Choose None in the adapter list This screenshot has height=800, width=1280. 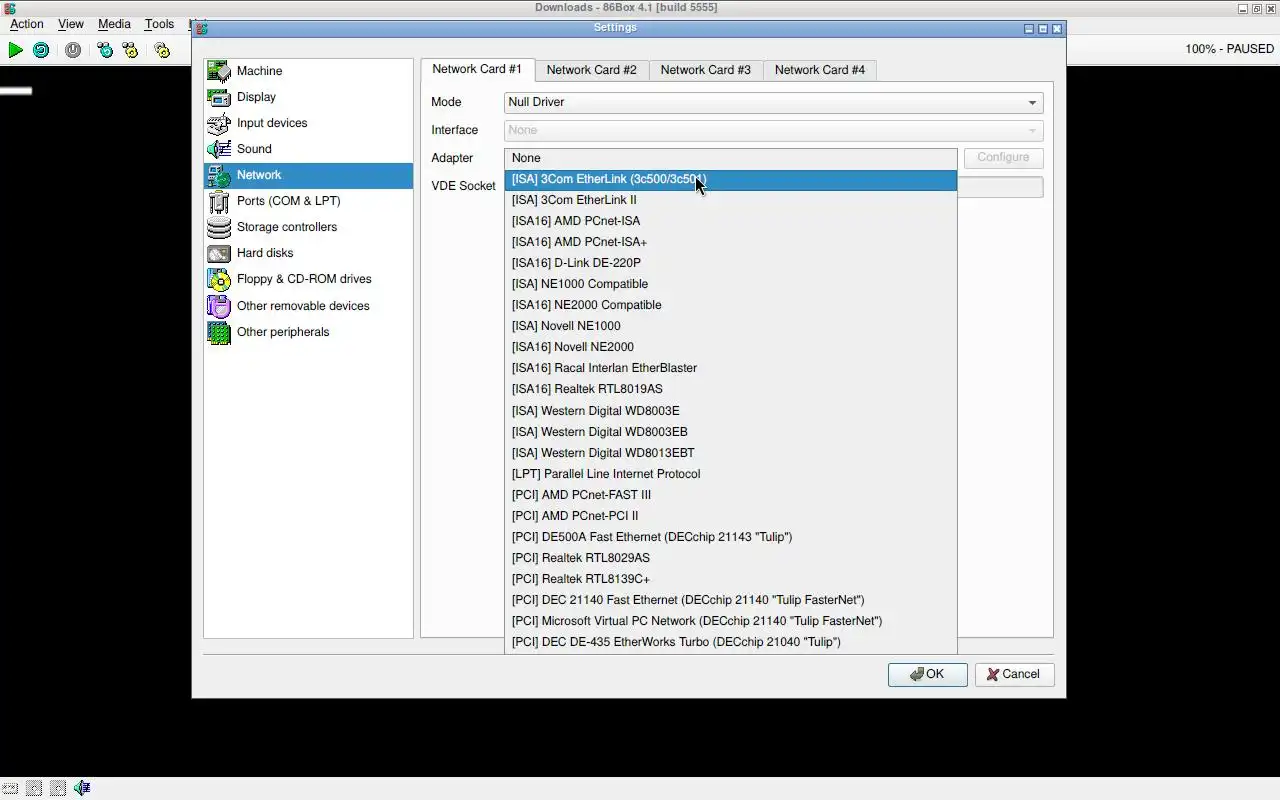tap(731, 158)
